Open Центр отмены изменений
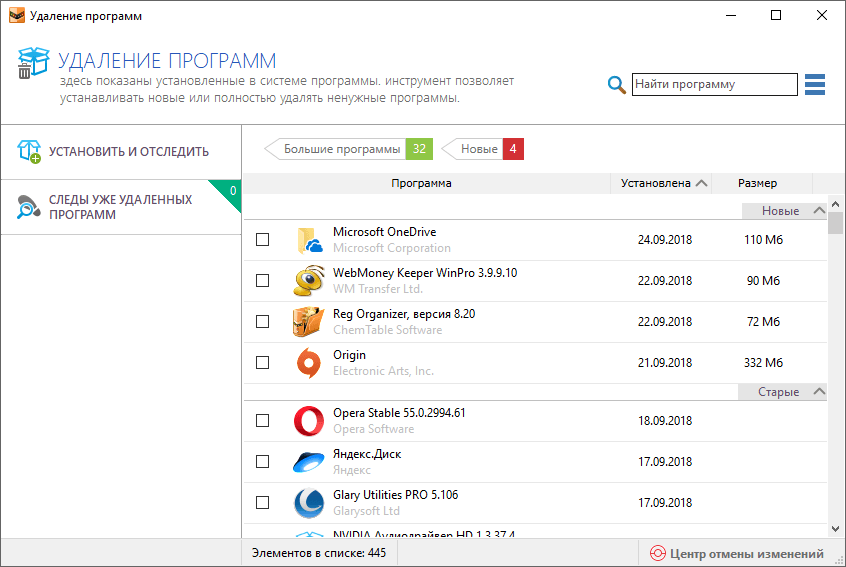The height and width of the screenshot is (567, 846). 737,554
